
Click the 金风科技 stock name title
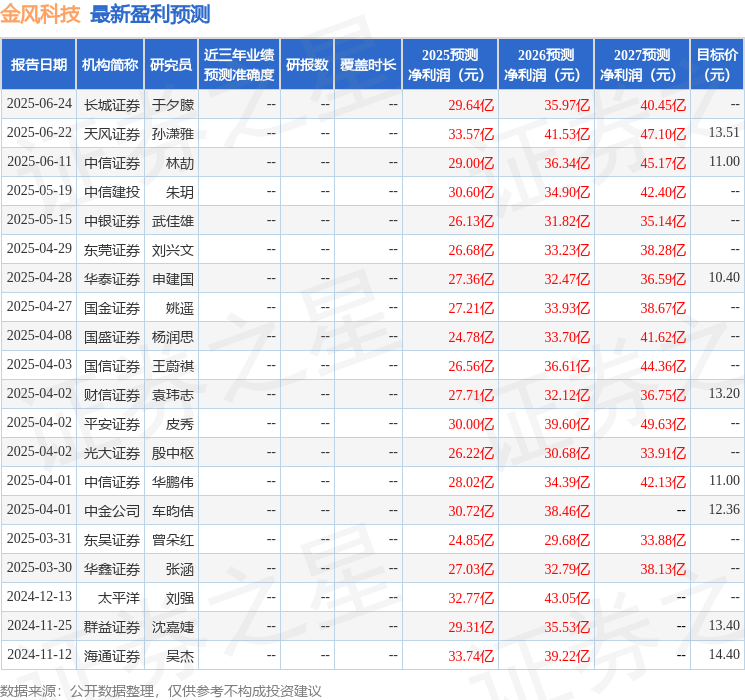(41, 15)
